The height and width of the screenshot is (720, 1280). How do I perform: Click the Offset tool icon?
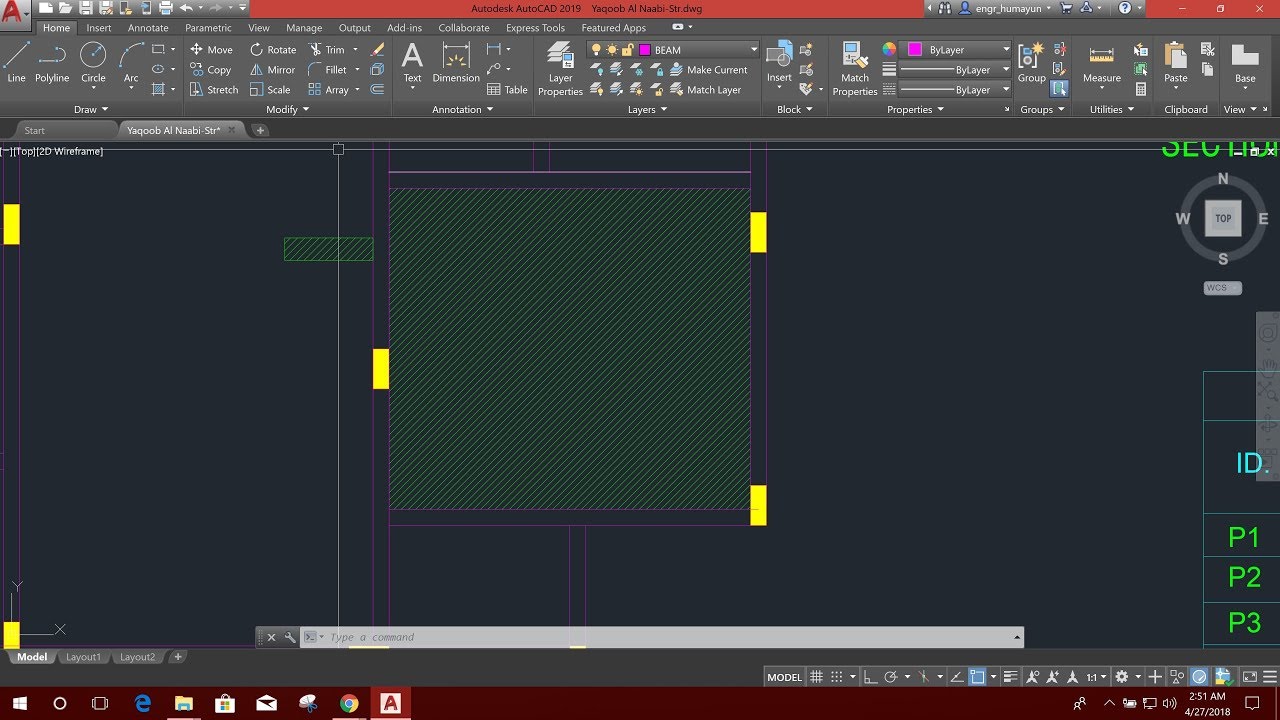coord(377,90)
